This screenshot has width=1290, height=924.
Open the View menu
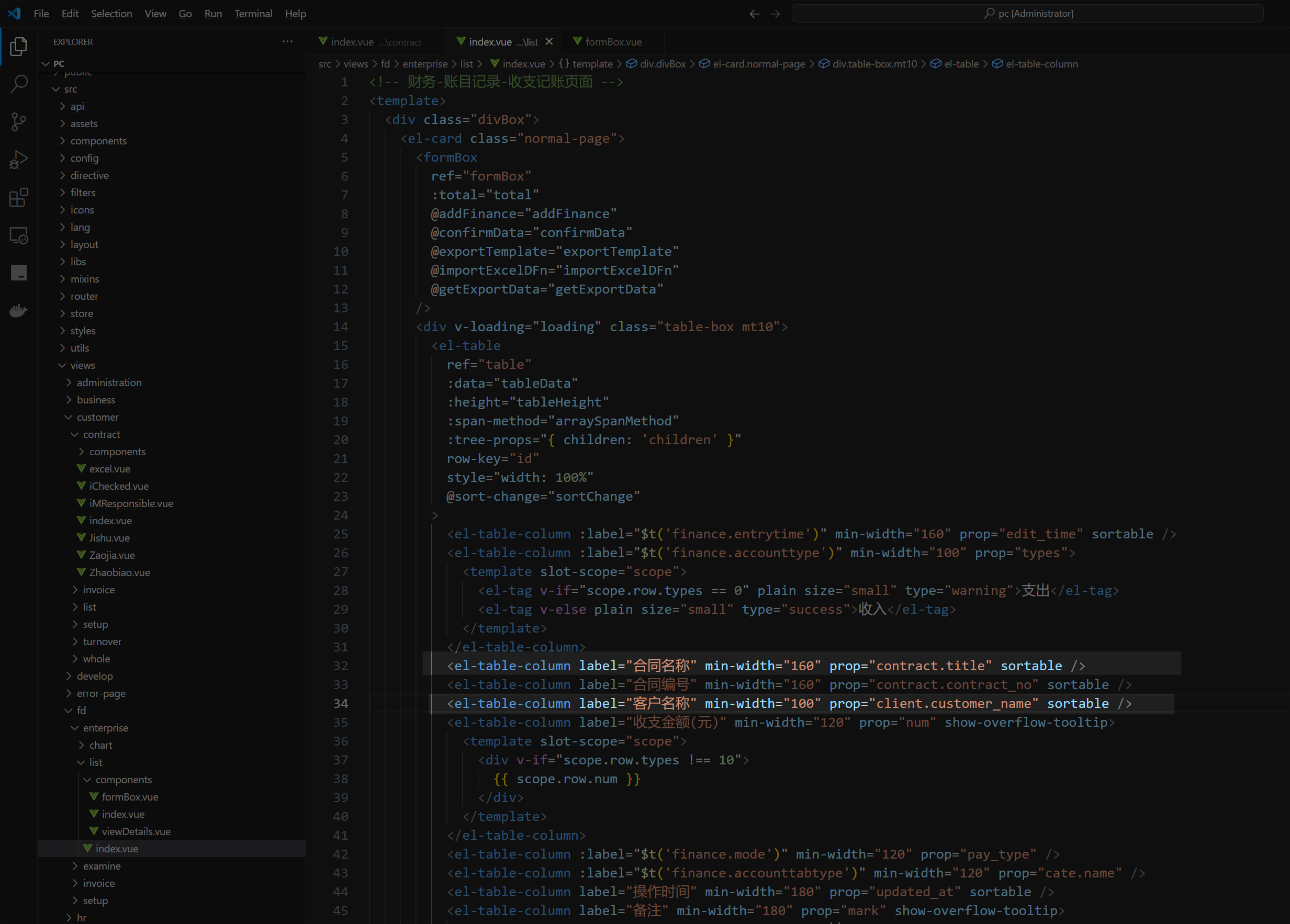click(155, 14)
